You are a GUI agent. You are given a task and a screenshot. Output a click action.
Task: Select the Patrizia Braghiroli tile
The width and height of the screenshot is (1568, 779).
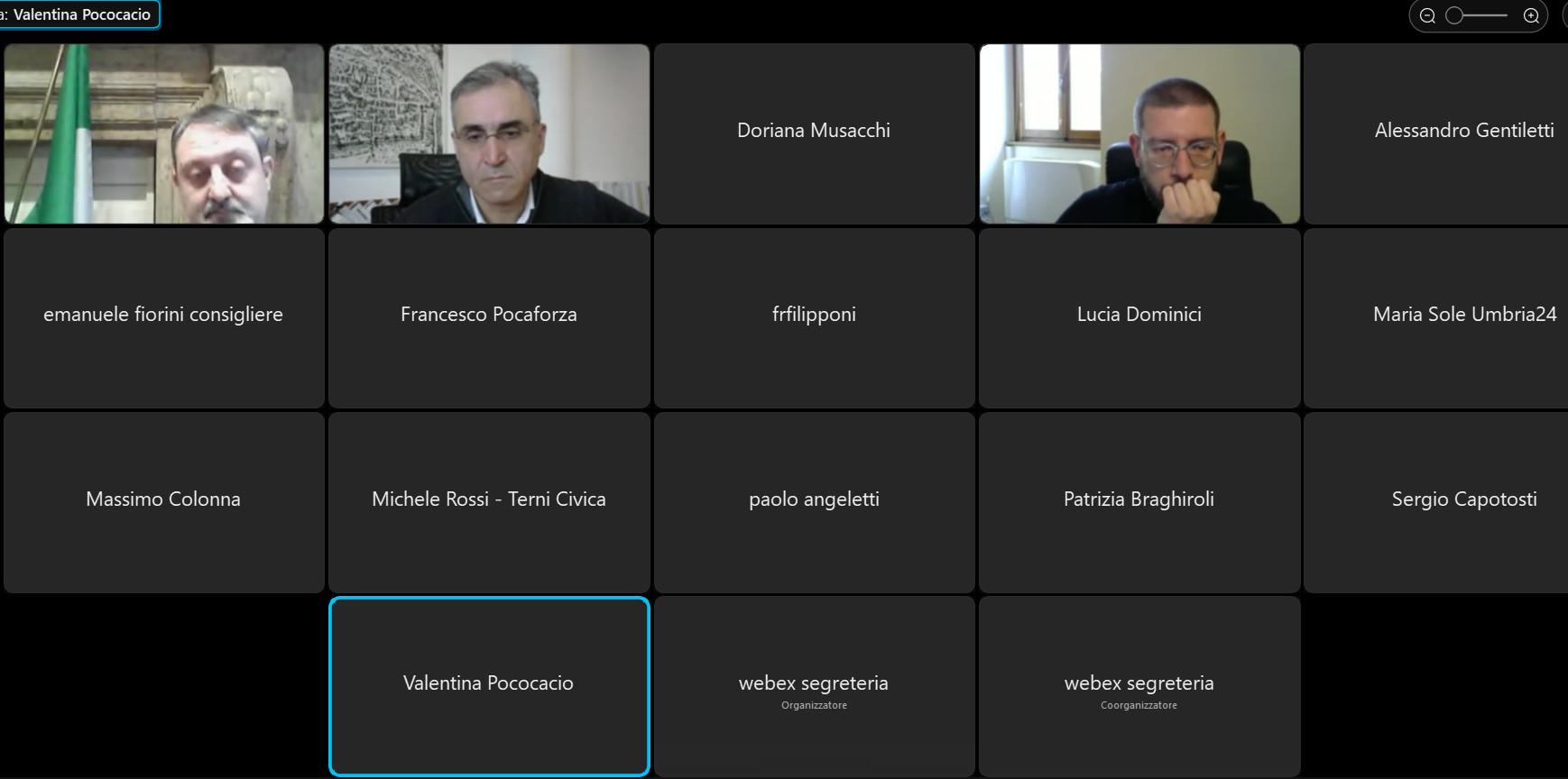1139,502
